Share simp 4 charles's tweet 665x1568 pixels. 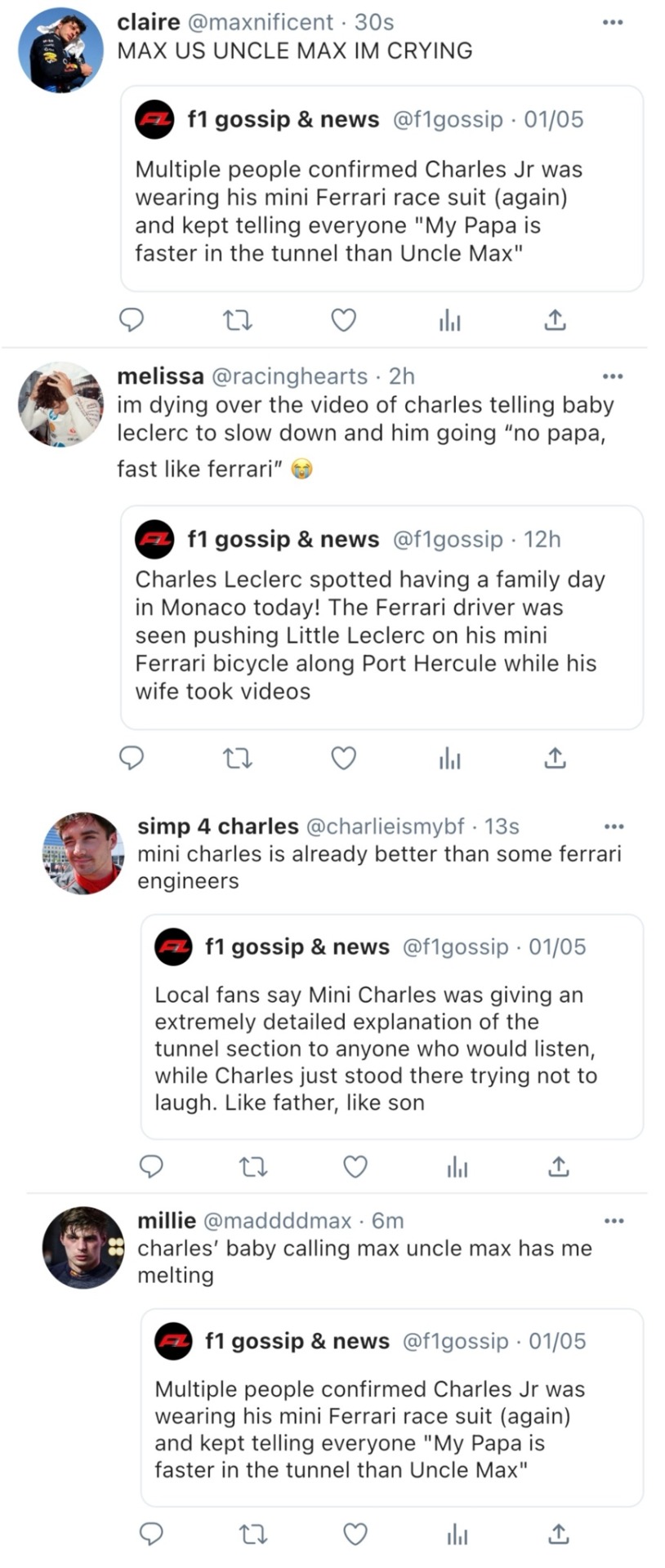click(558, 1166)
